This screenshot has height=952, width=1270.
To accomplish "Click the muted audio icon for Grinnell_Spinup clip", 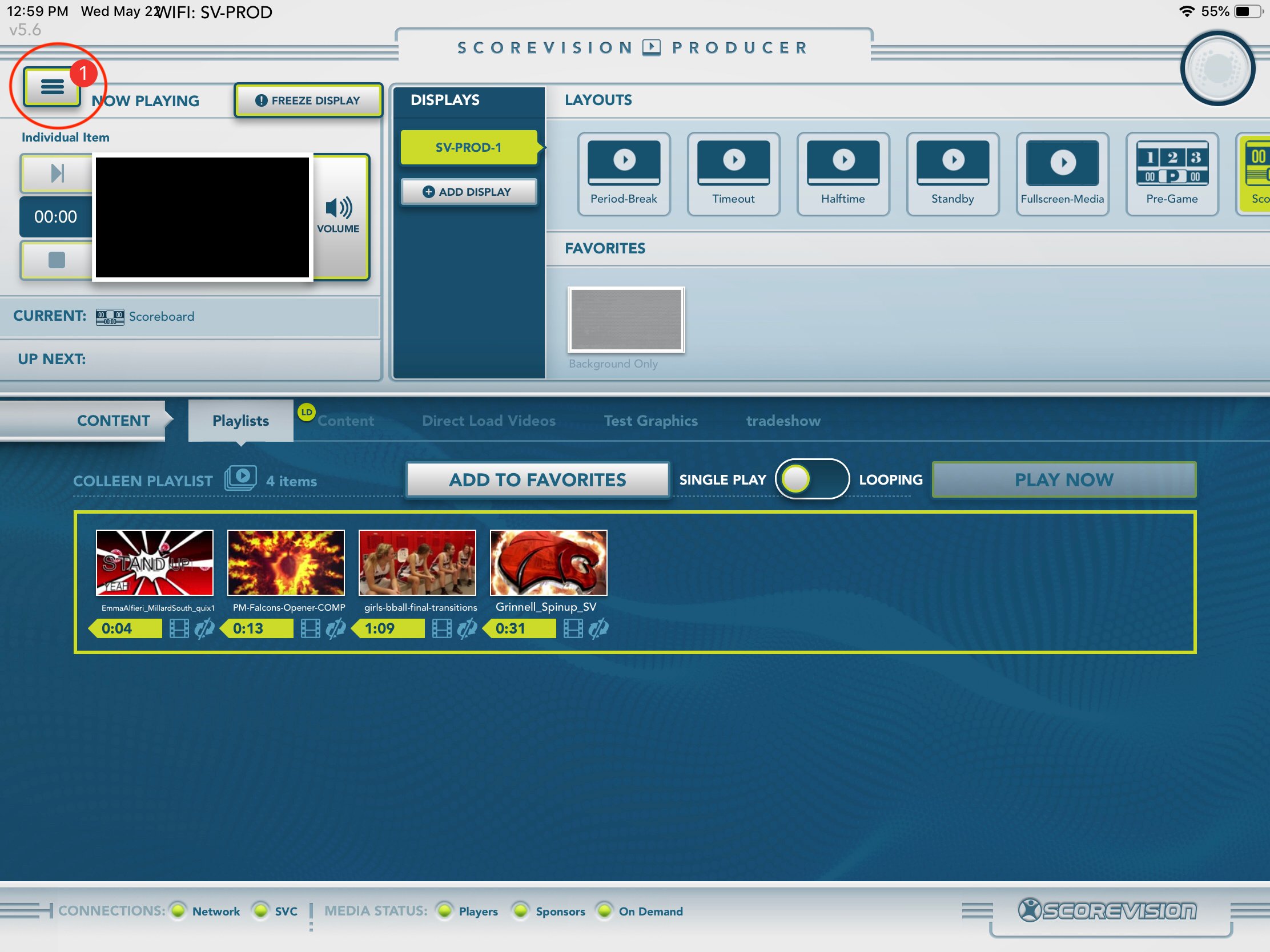I will [598, 629].
